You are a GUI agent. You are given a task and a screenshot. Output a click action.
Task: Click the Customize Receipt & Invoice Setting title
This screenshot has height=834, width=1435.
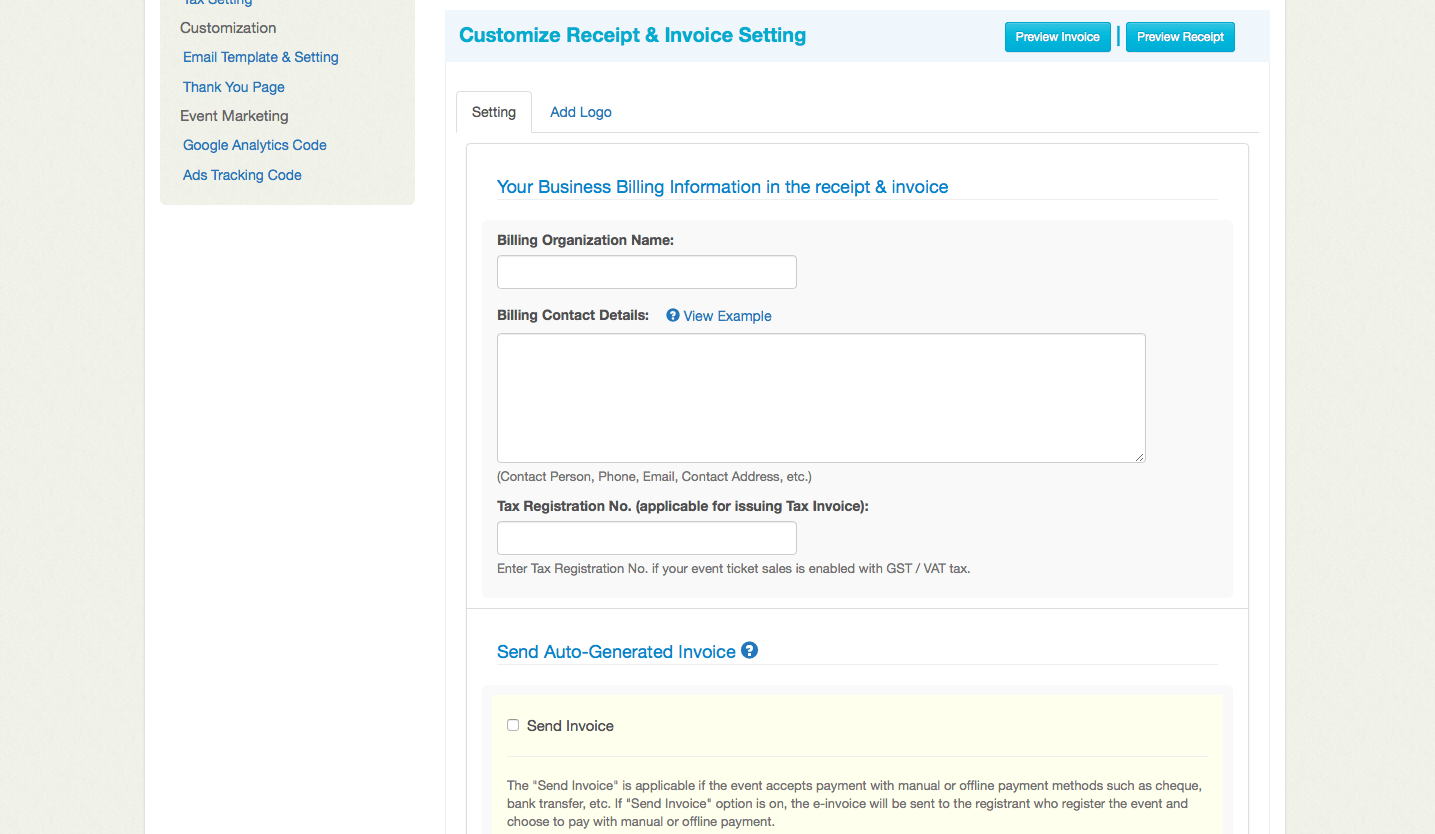point(632,35)
